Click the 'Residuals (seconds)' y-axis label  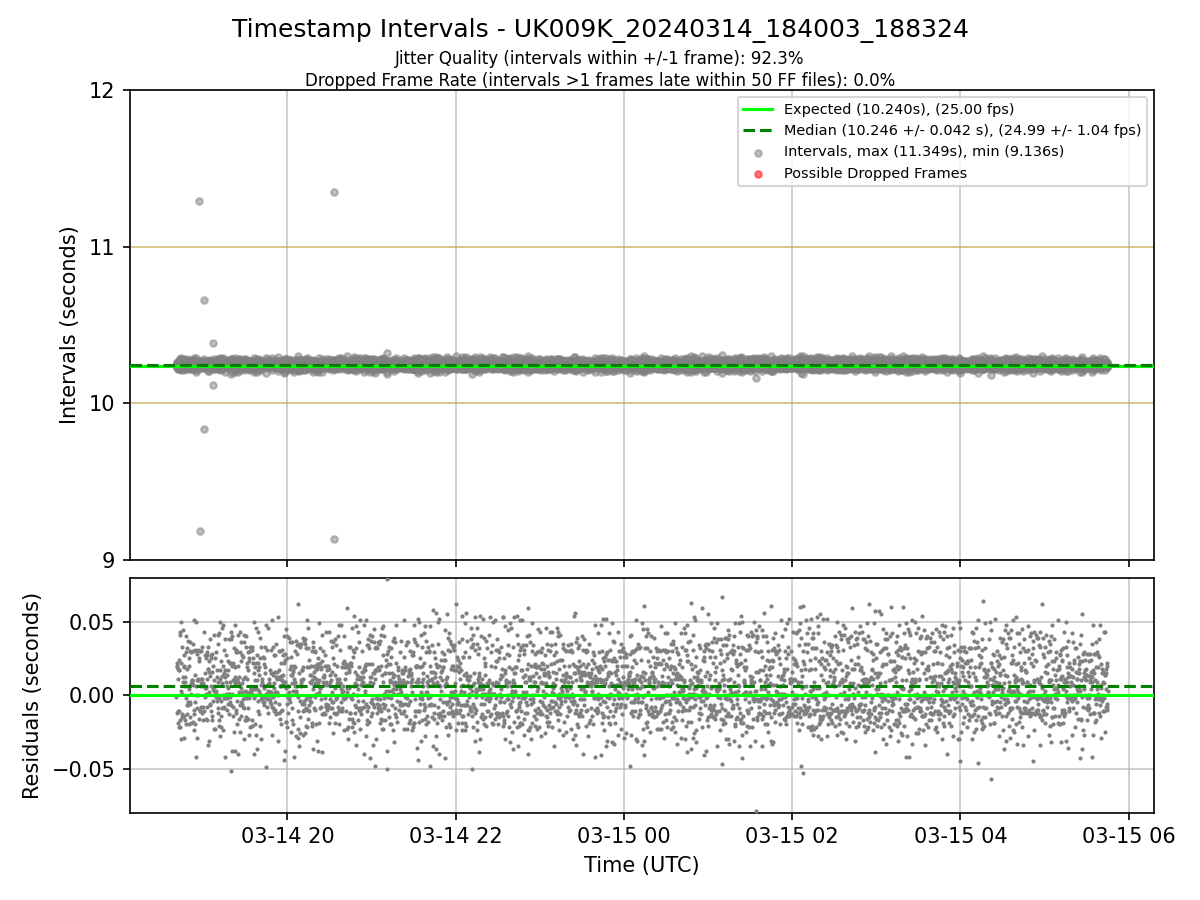click(32, 696)
